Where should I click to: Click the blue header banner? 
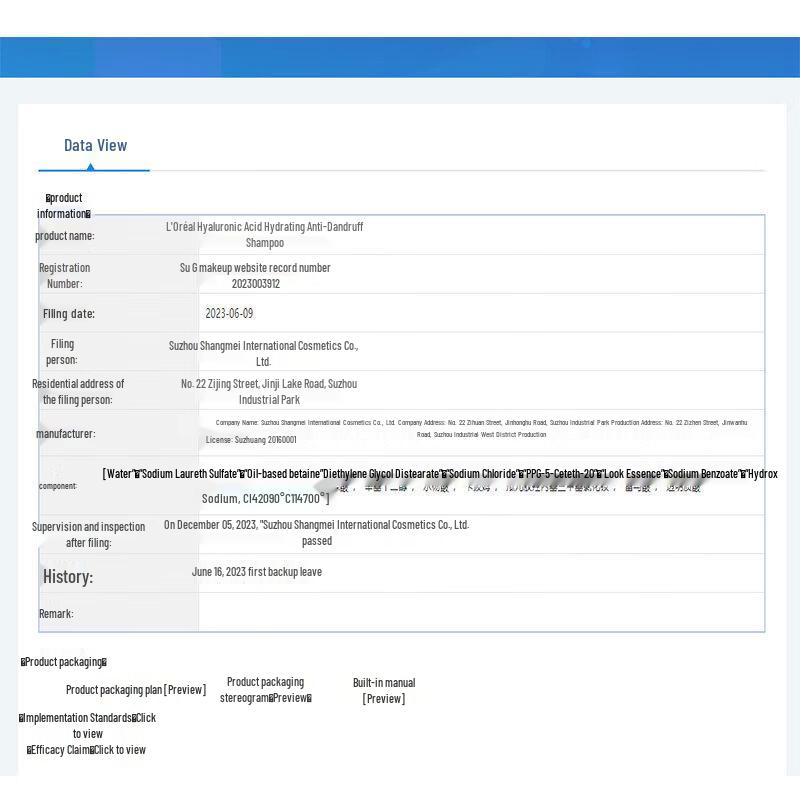tap(400, 57)
